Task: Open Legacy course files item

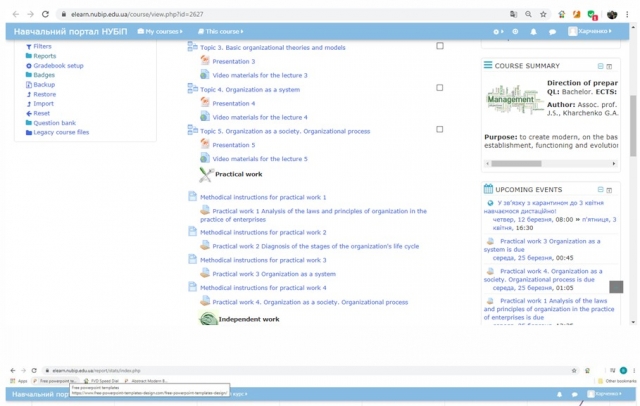Action: (61, 132)
